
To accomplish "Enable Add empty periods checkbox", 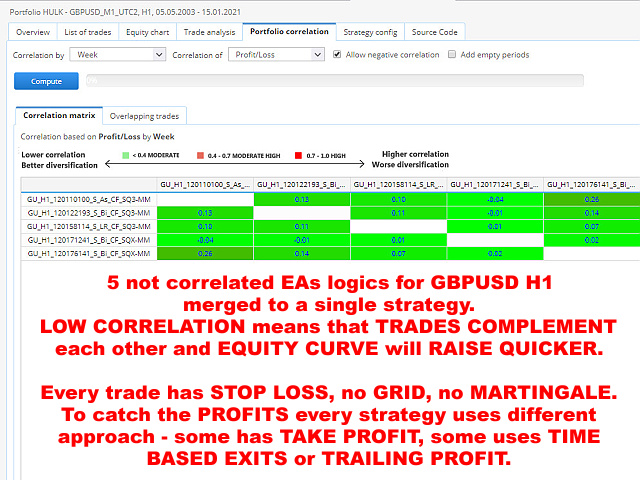I will click(452, 54).
